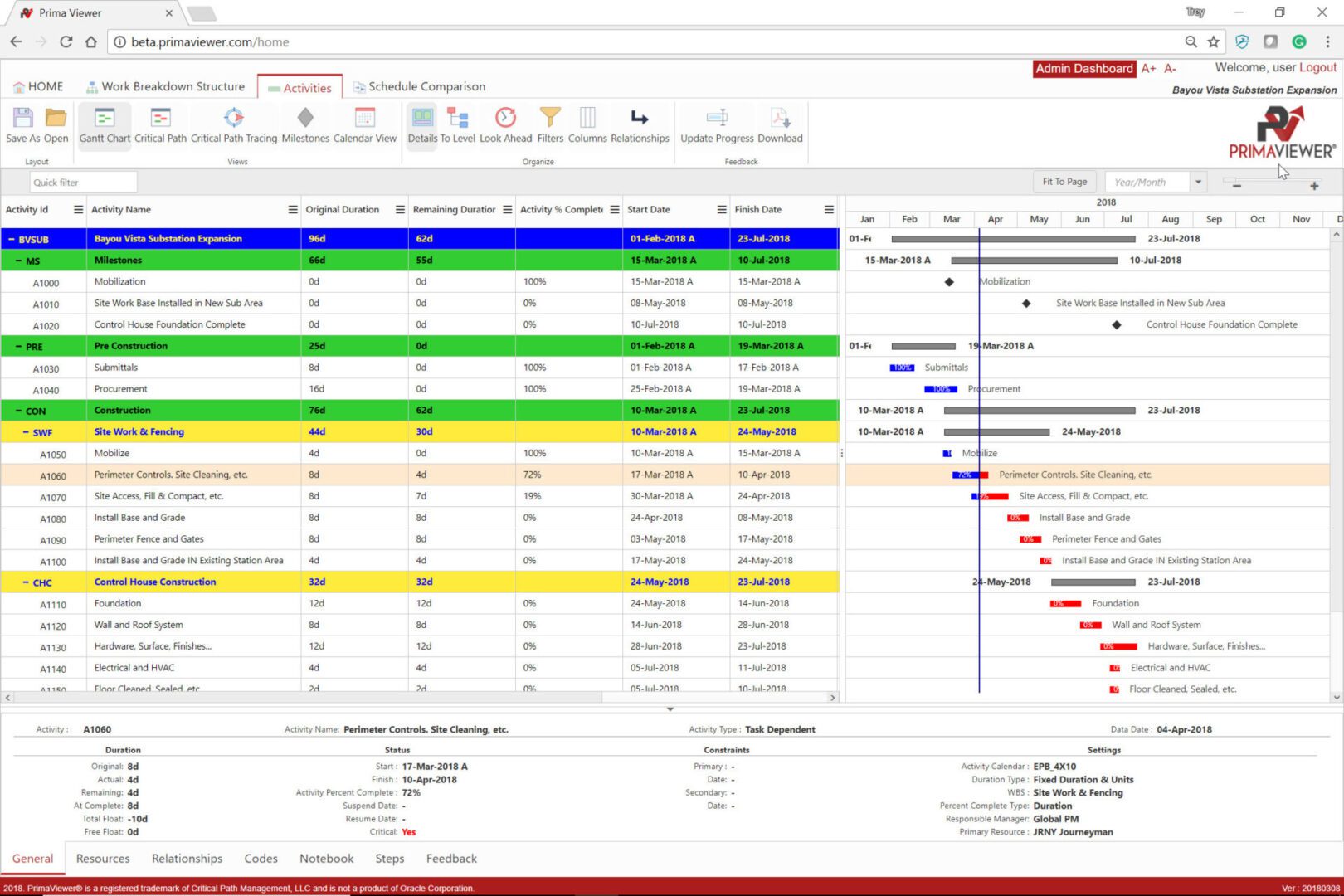Click the Fit To Page button
This screenshot has width=1344, height=896.
tap(1064, 182)
